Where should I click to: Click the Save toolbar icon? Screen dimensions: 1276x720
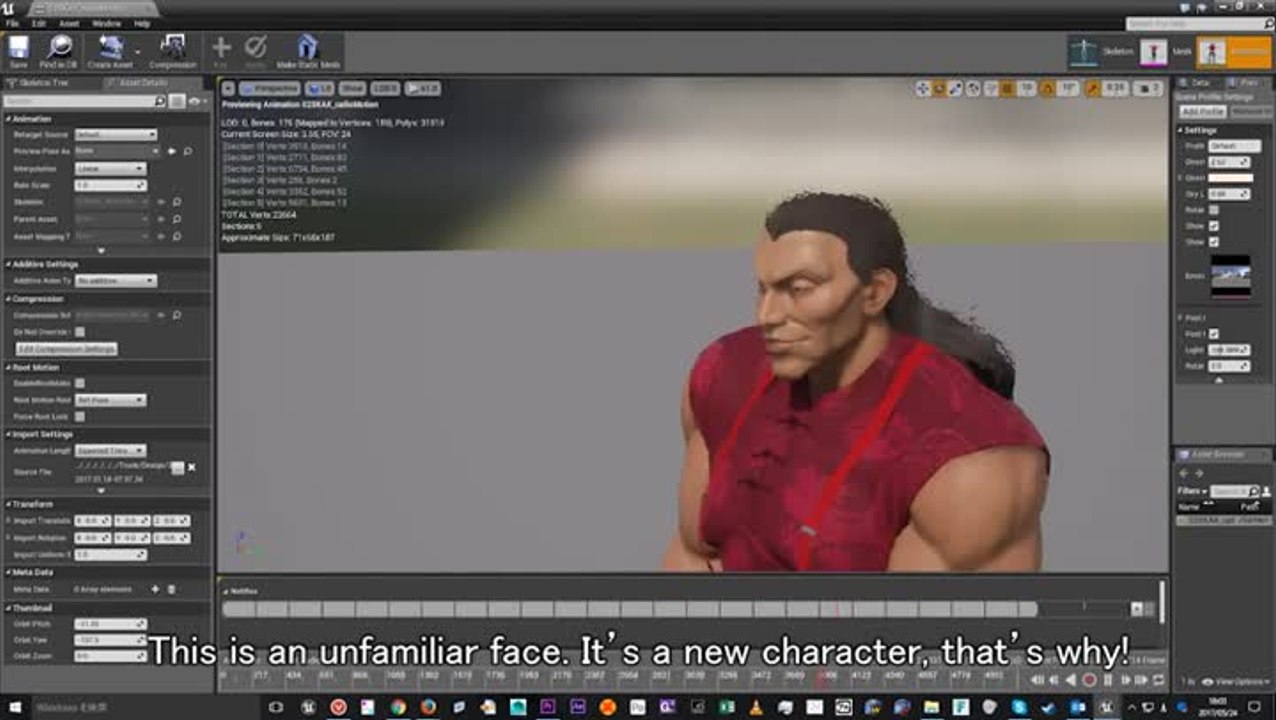point(18,51)
